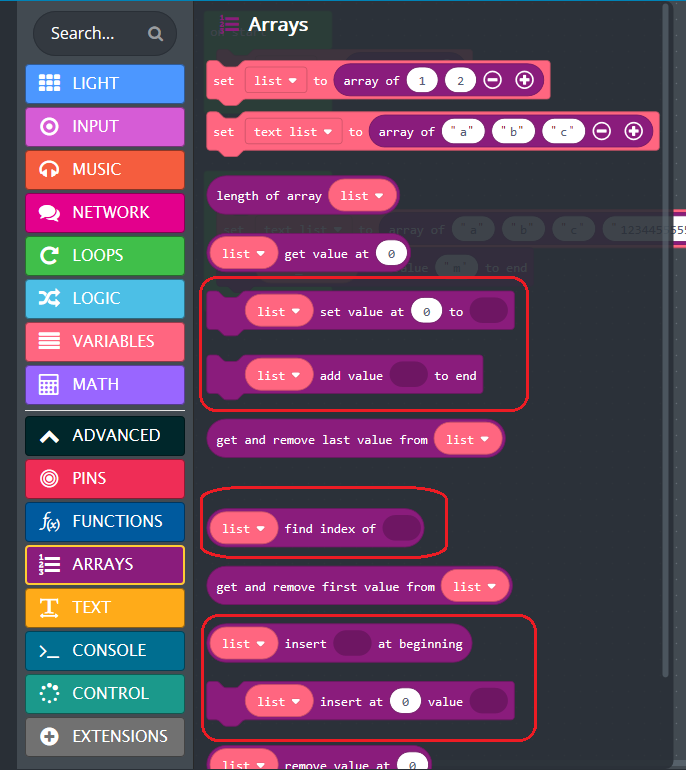Edit value 2 in 'array of' block
Image resolution: width=686 pixels, height=770 pixels.
(460, 81)
